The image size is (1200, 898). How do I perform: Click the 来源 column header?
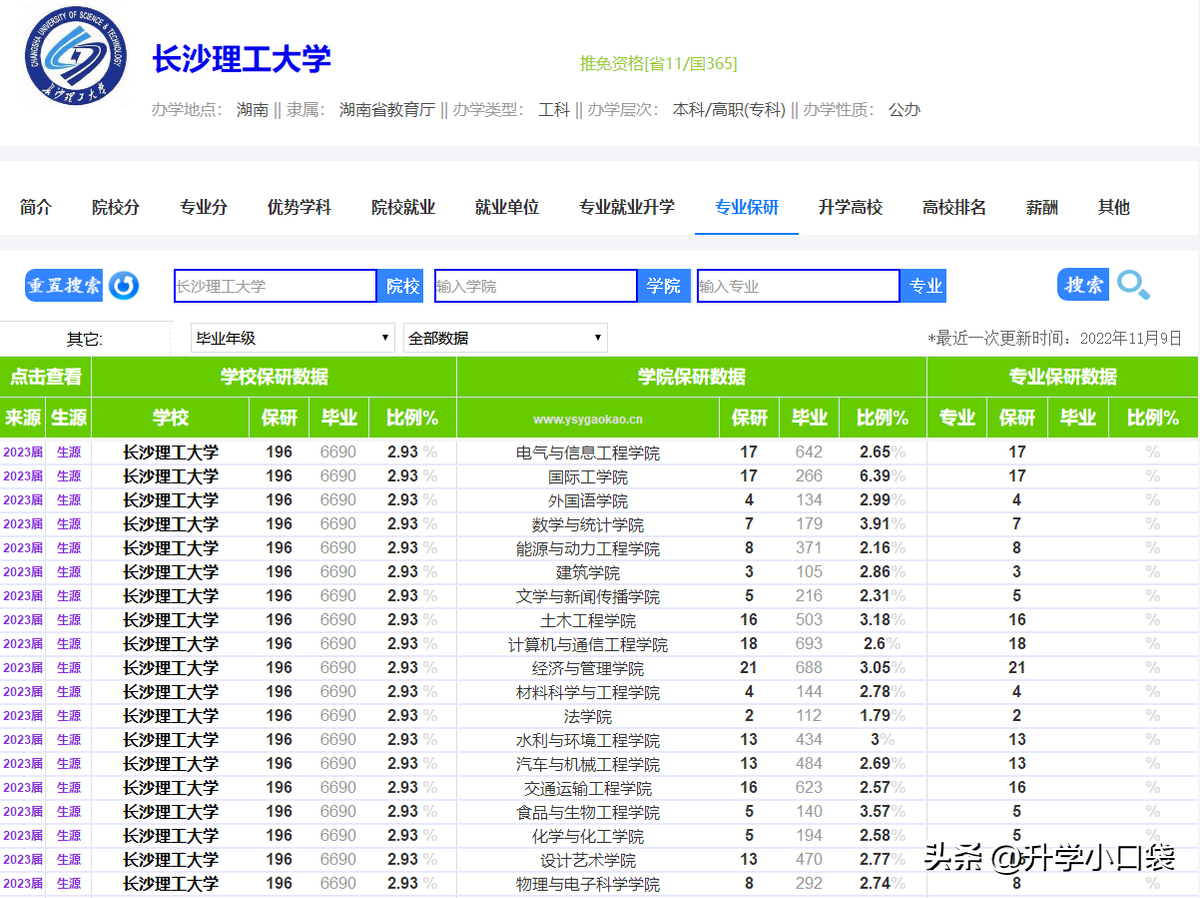pos(23,417)
